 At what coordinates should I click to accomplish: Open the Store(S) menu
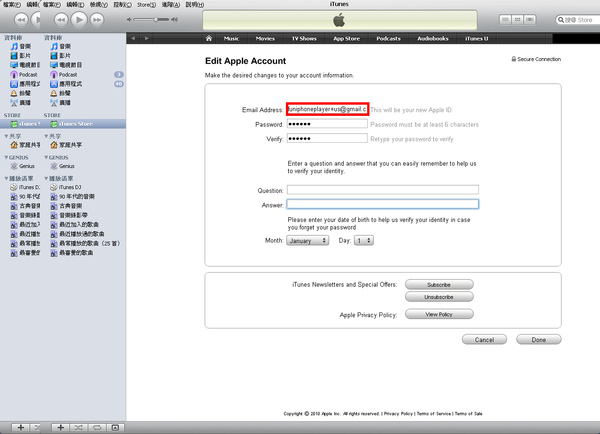pos(147,5)
